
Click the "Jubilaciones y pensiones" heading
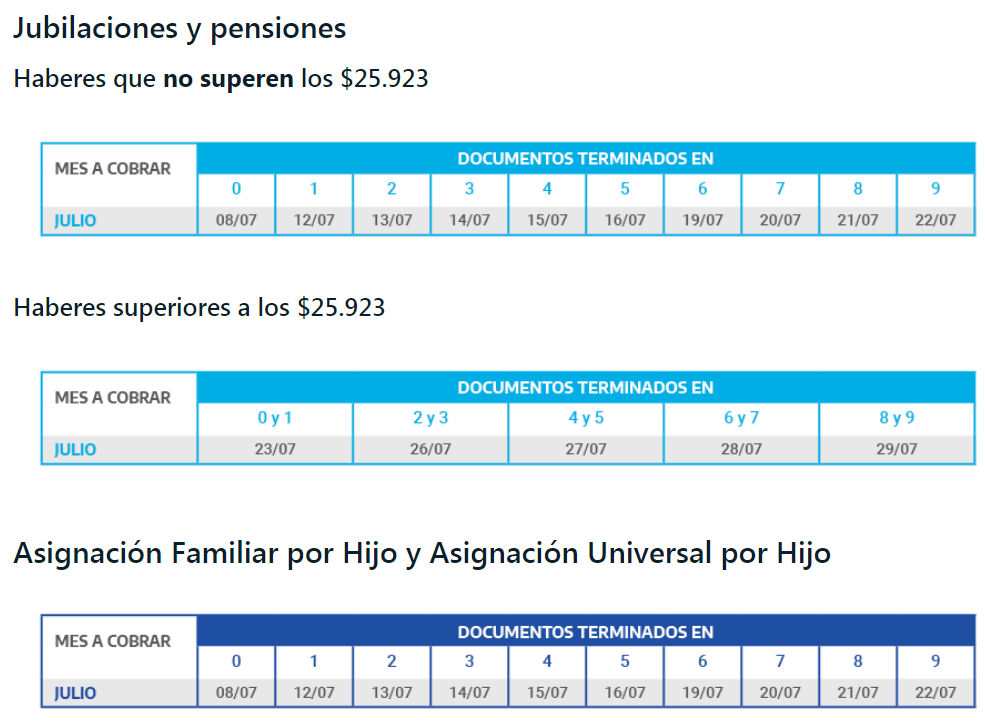[x=179, y=29]
